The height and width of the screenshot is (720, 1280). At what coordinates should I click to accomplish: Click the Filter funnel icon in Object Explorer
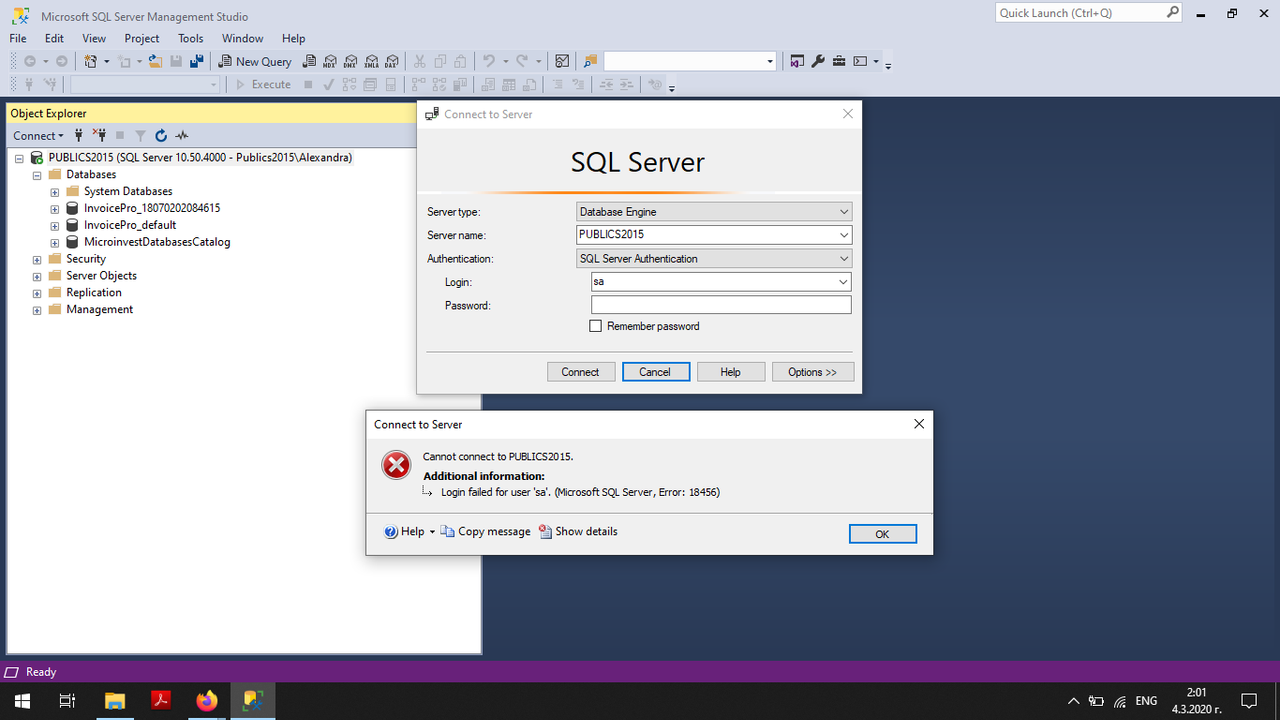140,135
